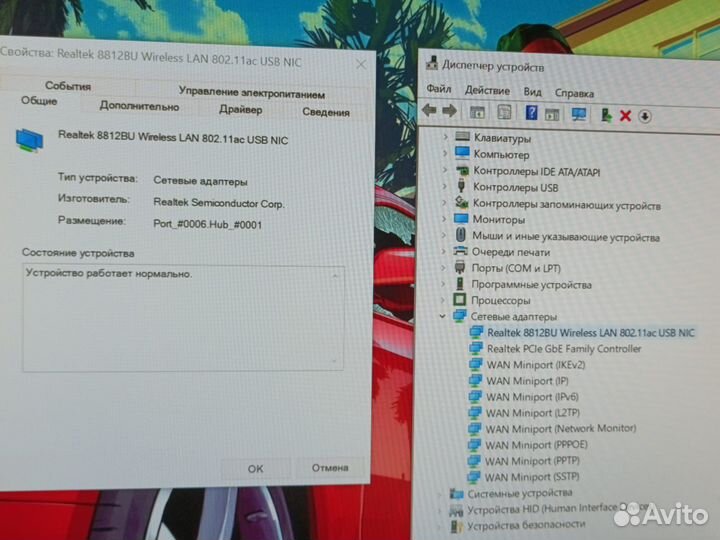
Task: Click the green Update driver toolbar icon
Action: point(606,115)
